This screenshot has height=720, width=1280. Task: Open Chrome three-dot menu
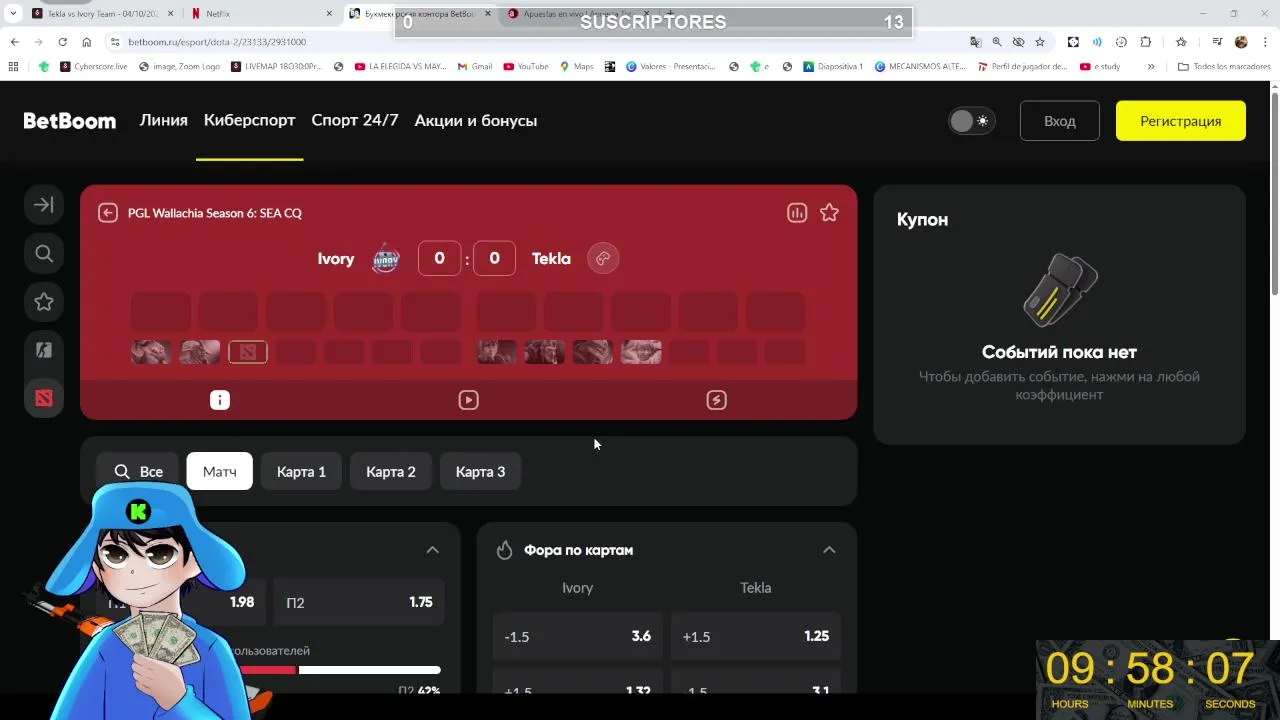[x=1264, y=42]
